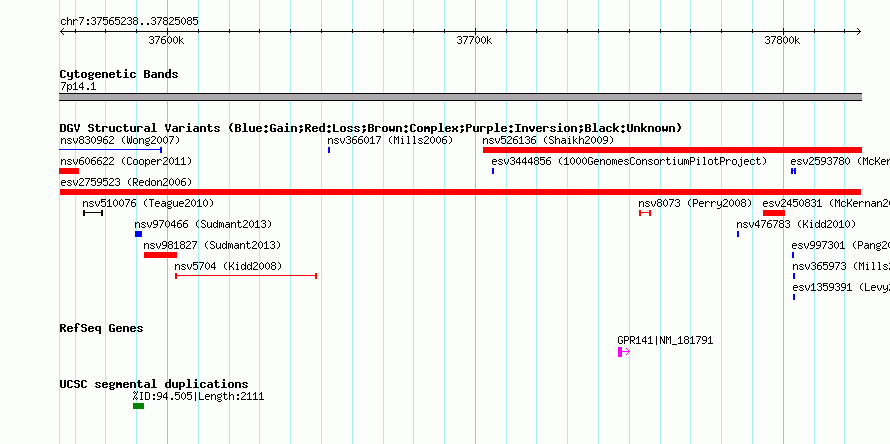Open the nsv5704 (Kidd2008) label

pos(228,266)
